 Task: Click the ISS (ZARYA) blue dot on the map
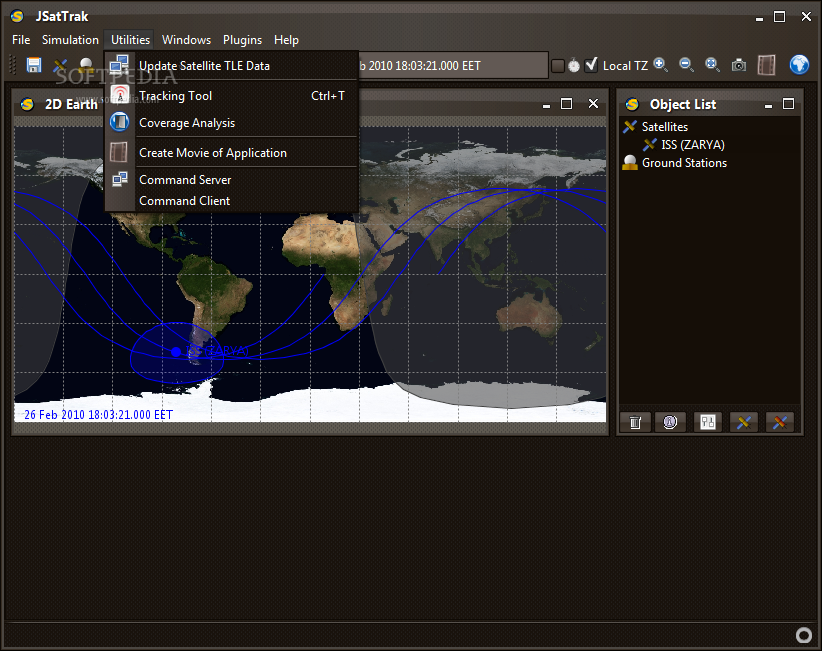(x=176, y=352)
